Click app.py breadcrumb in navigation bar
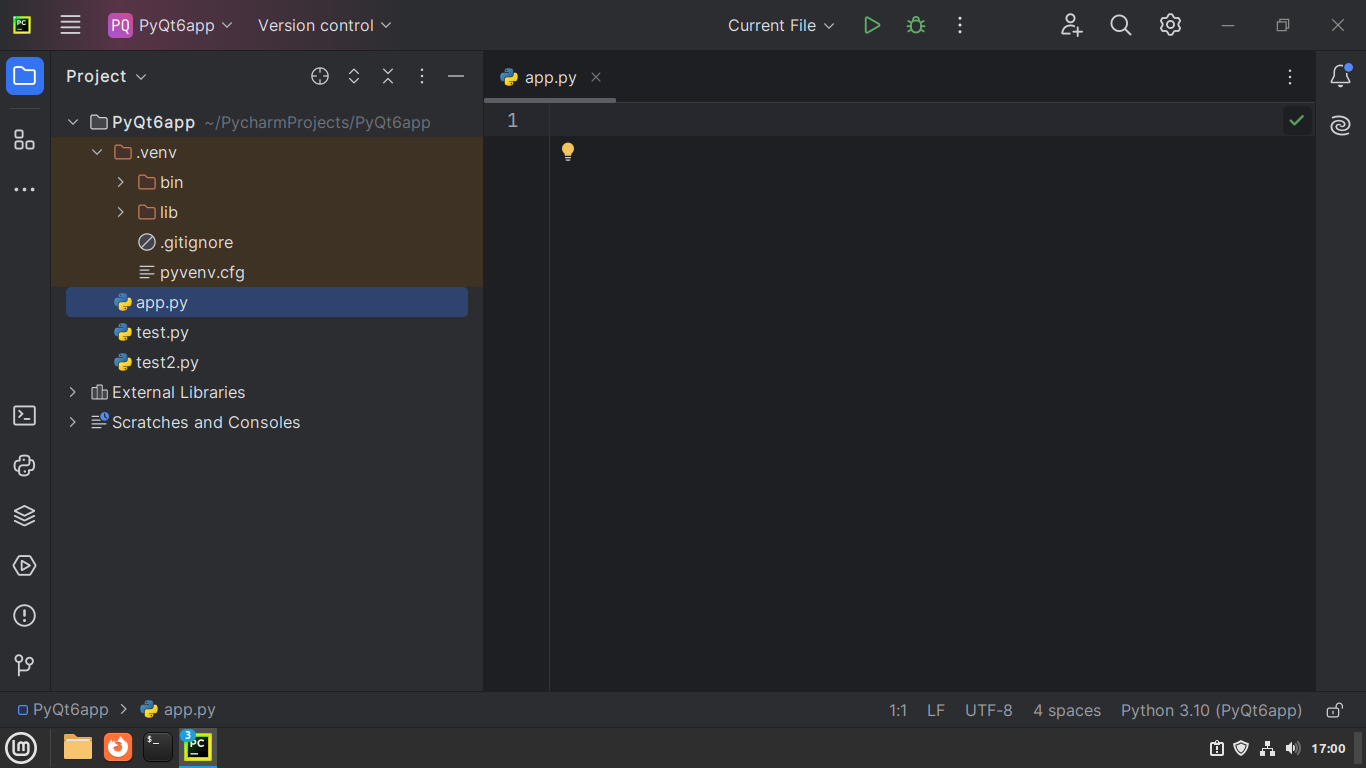Screen dimensions: 1366x768 click(x=178, y=710)
